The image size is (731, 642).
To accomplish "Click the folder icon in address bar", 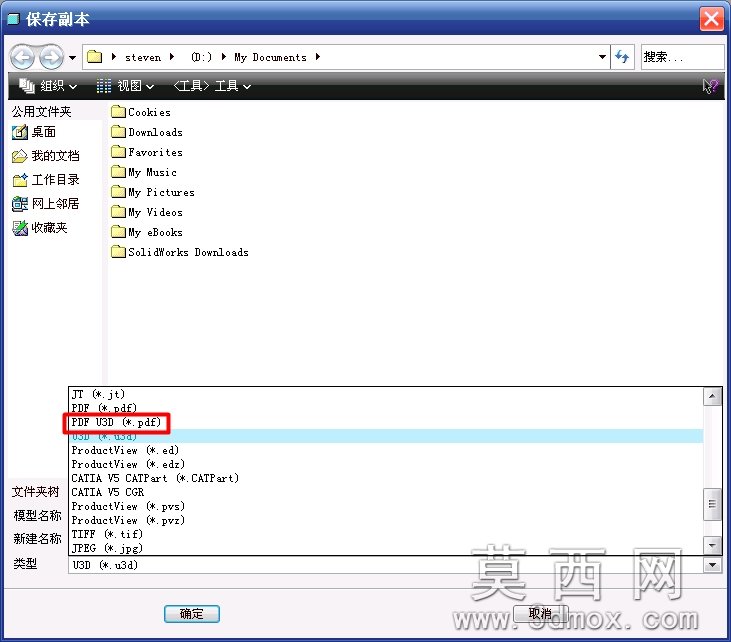I will pos(95,57).
